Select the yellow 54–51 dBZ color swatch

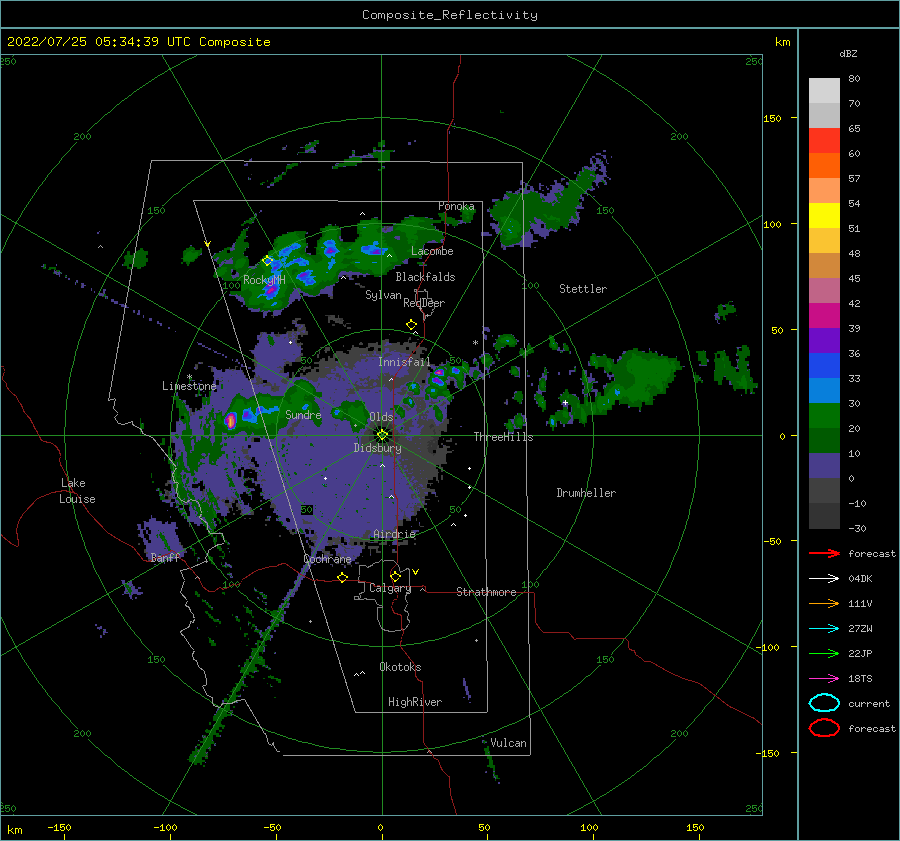[824, 216]
